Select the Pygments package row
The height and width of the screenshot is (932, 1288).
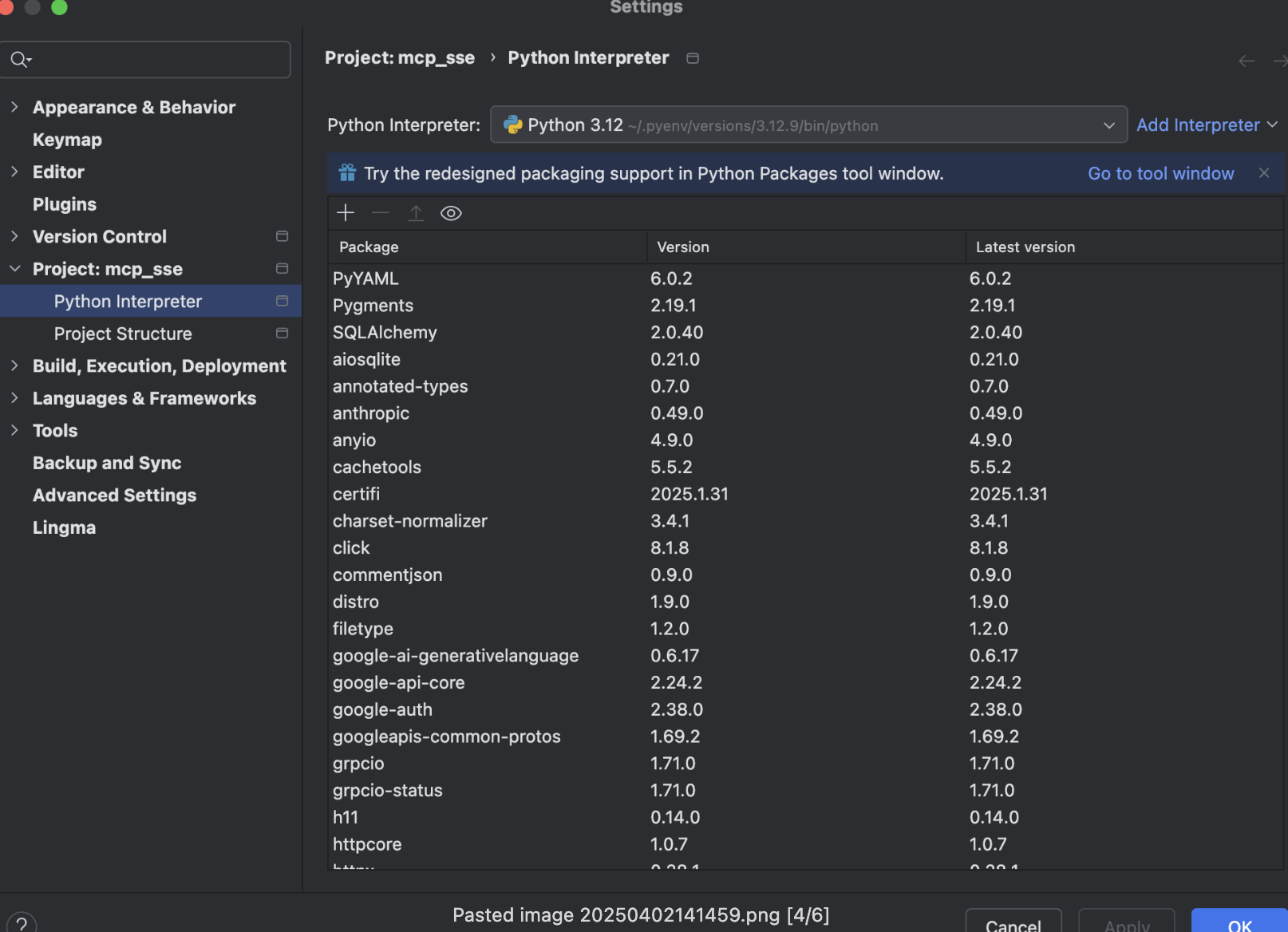(x=805, y=306)
